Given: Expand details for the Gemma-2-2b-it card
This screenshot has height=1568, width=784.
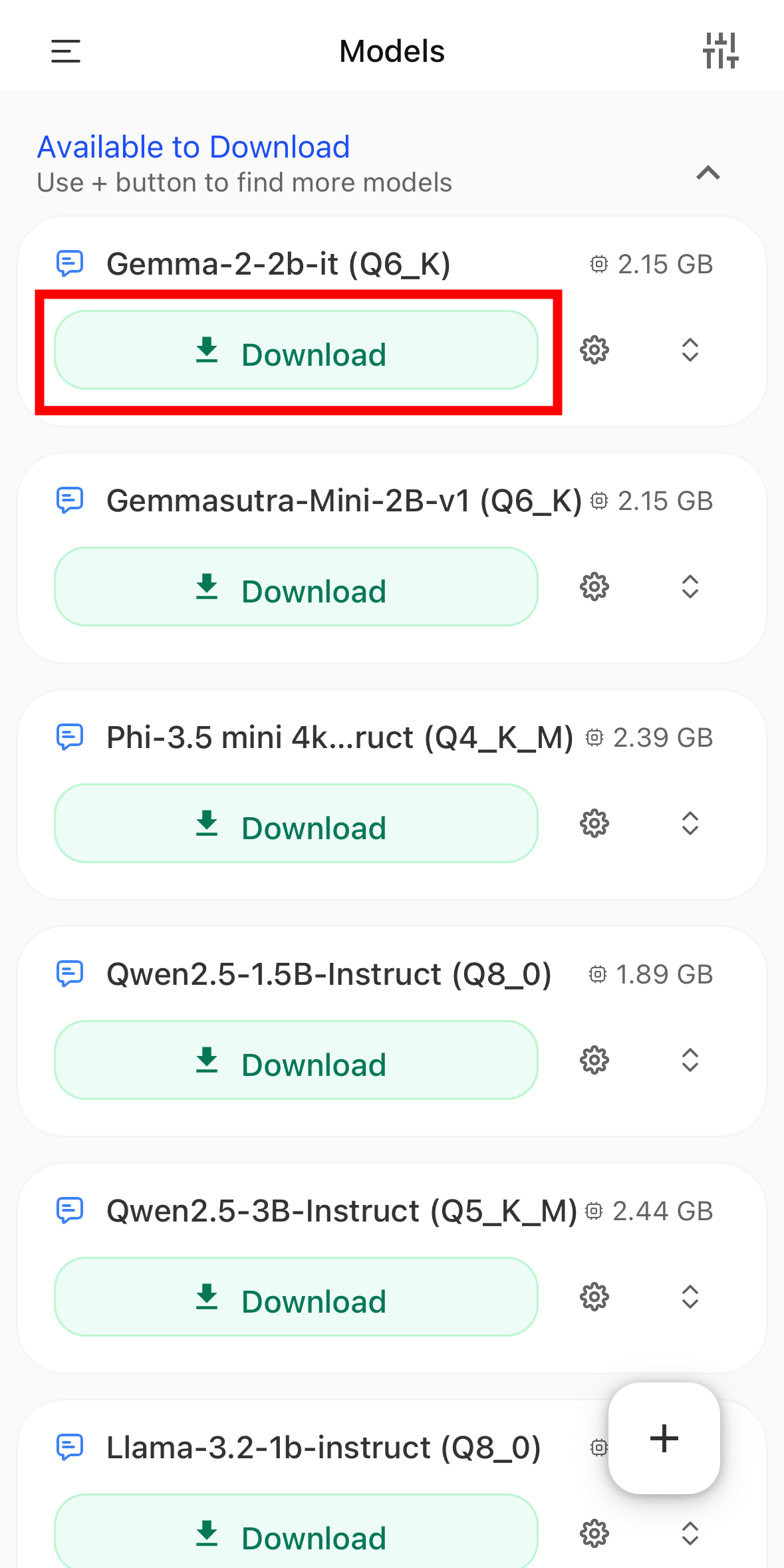Looking at the screenshot, I should (690, 350).
